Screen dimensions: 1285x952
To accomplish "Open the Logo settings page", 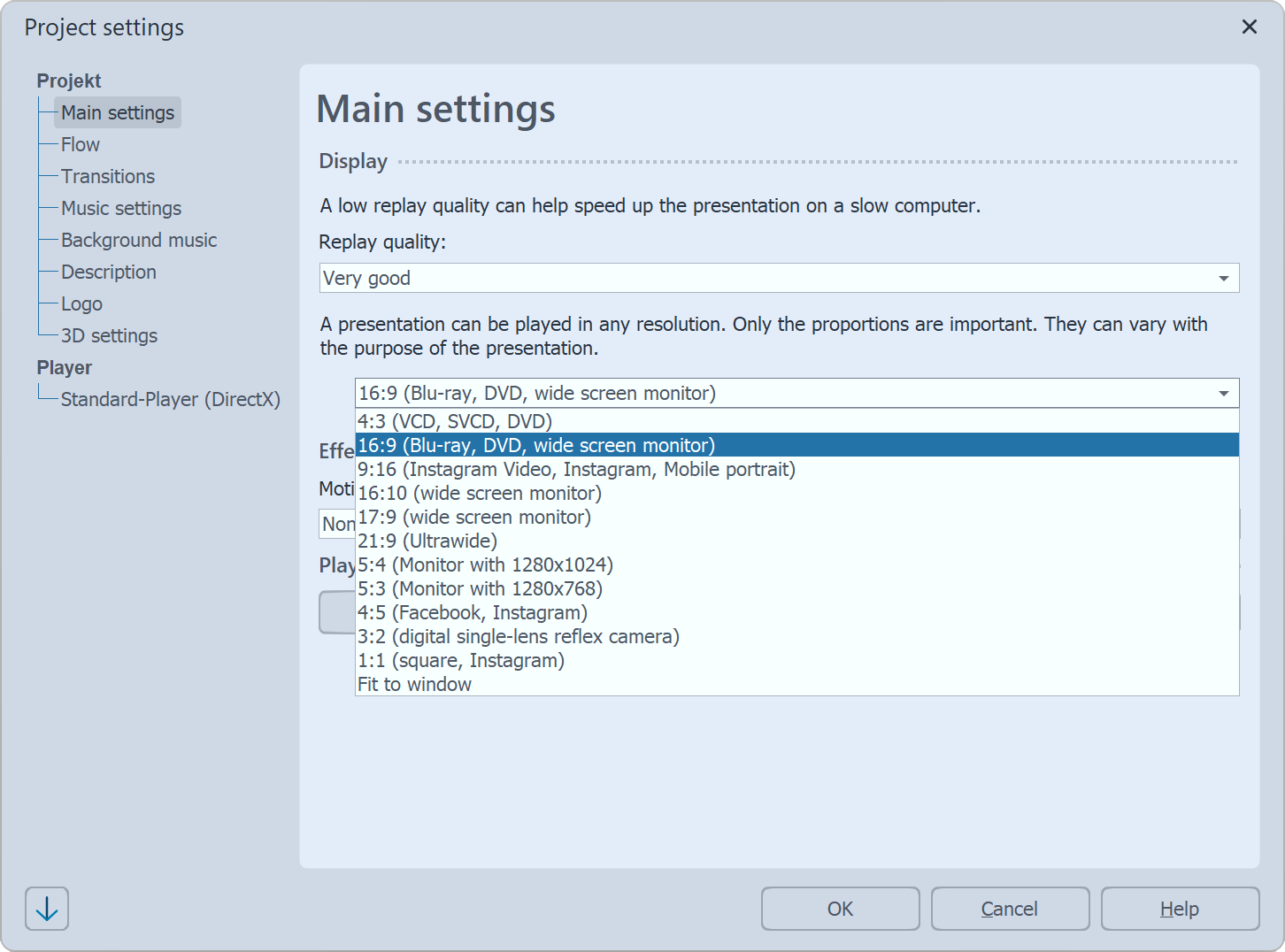I will coord(81,303).
